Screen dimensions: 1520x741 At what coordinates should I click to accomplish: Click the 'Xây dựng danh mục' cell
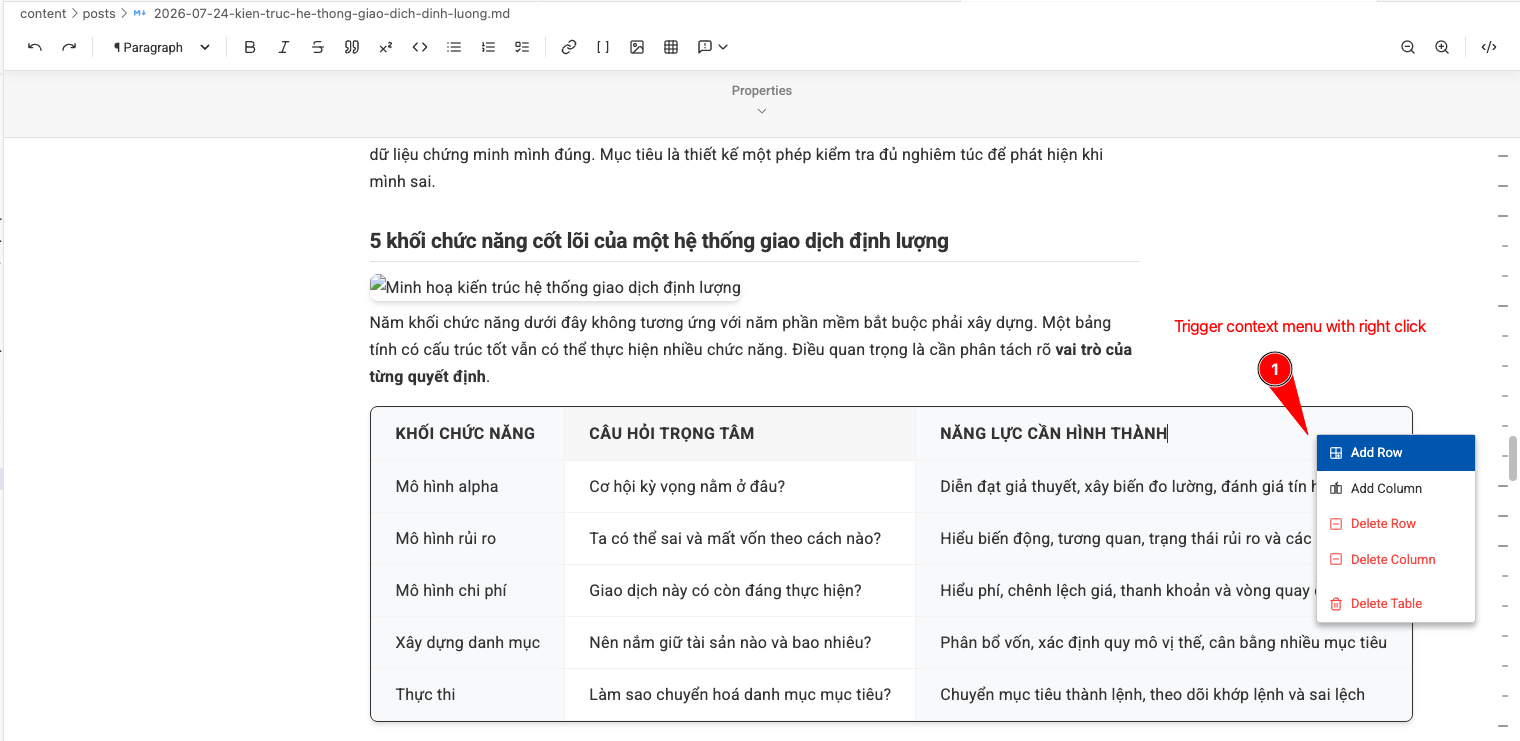click(468, 643)
